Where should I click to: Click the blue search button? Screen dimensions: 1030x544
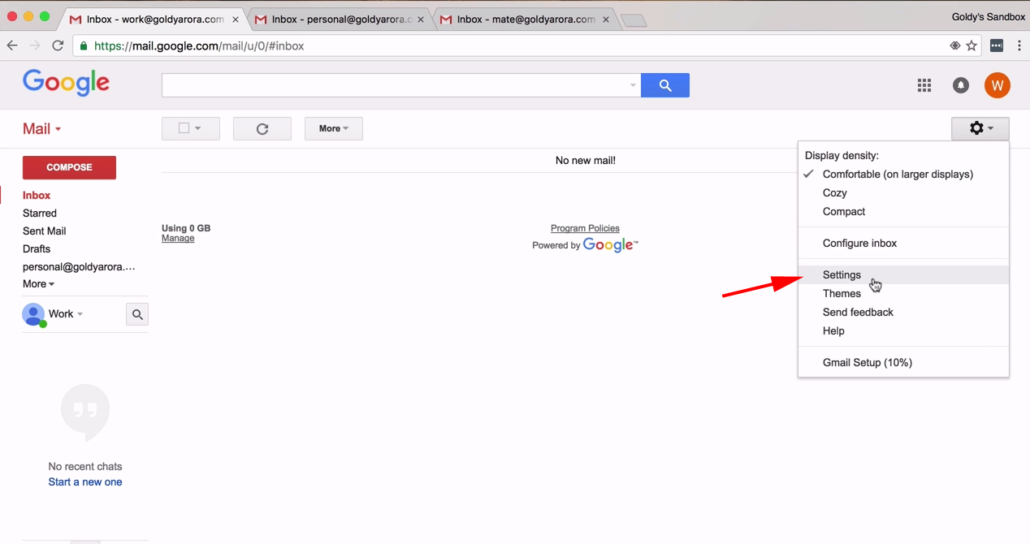(665, 85)
